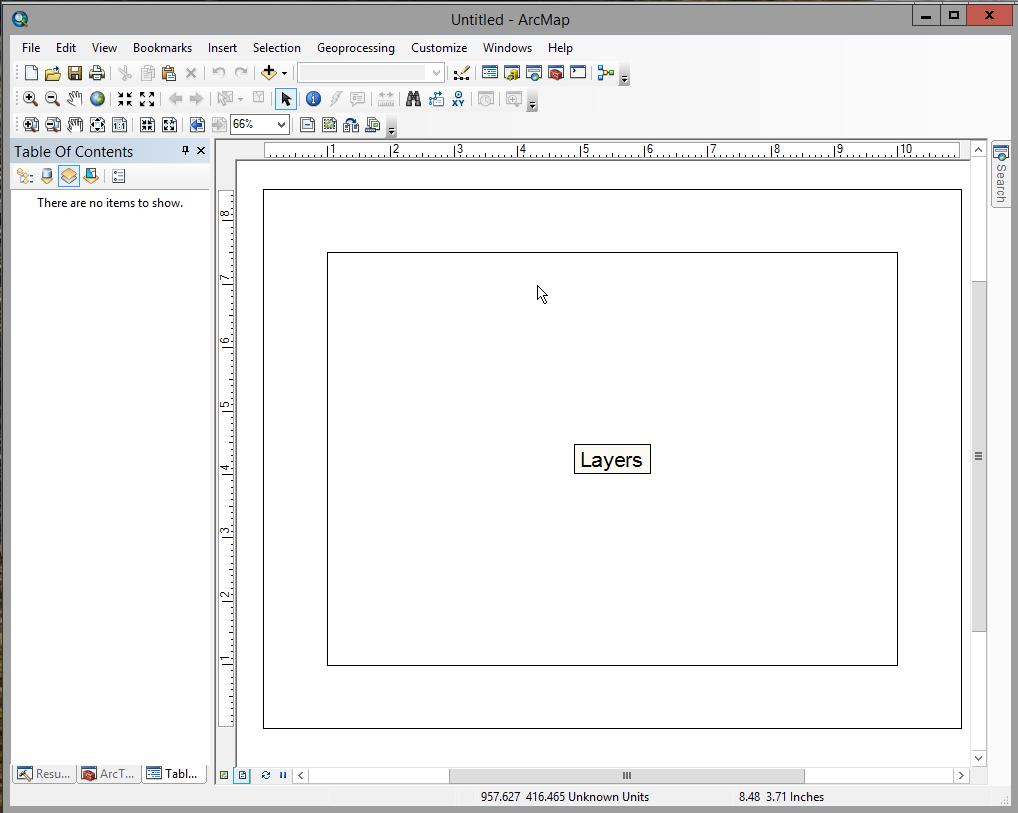The width and height of the screenshot is (1018, 813).
Task: Open the ArcToolbox window icon
Action: click(x=556, y=73)
